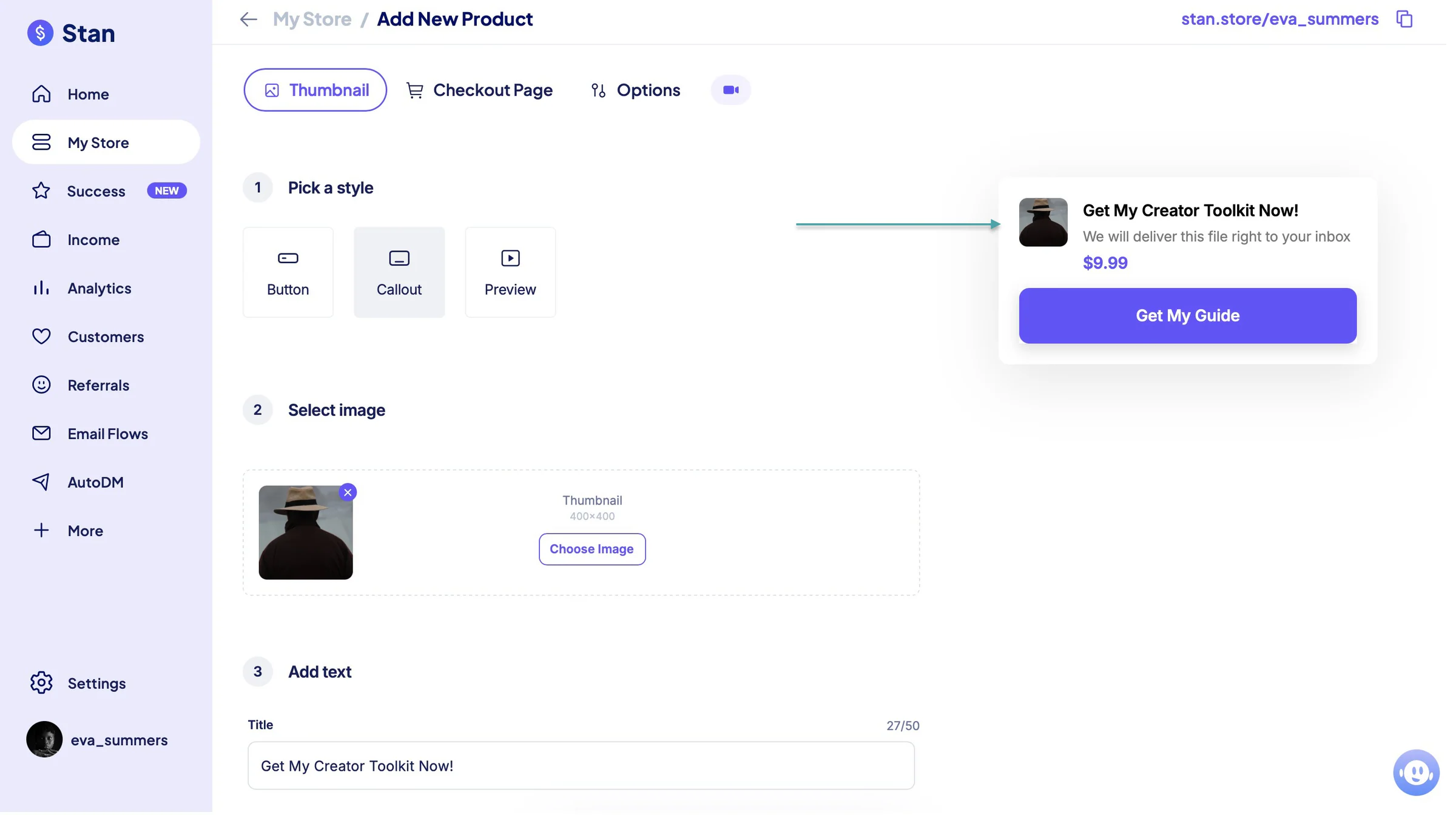1456x815 pixels.
Task: Switch to Options tab
Action: tap(635, 90)
